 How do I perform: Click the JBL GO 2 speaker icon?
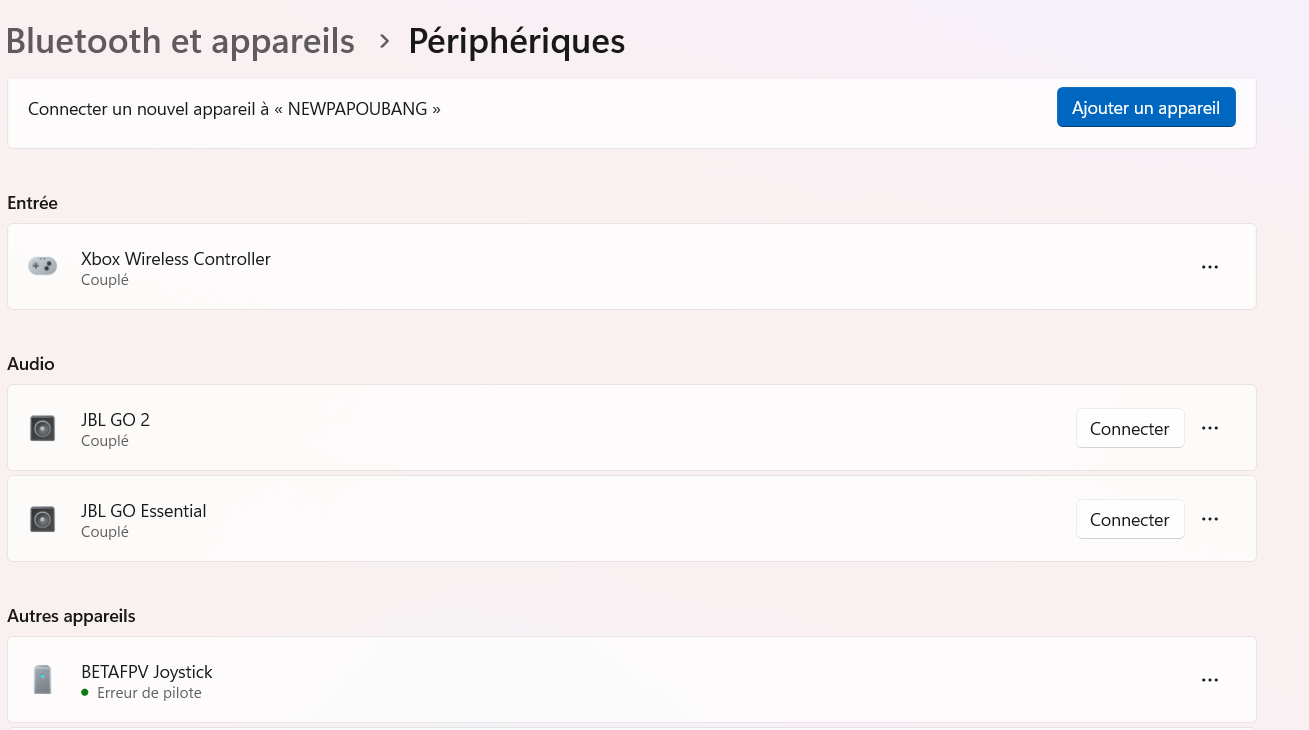[x=42, y=429]
